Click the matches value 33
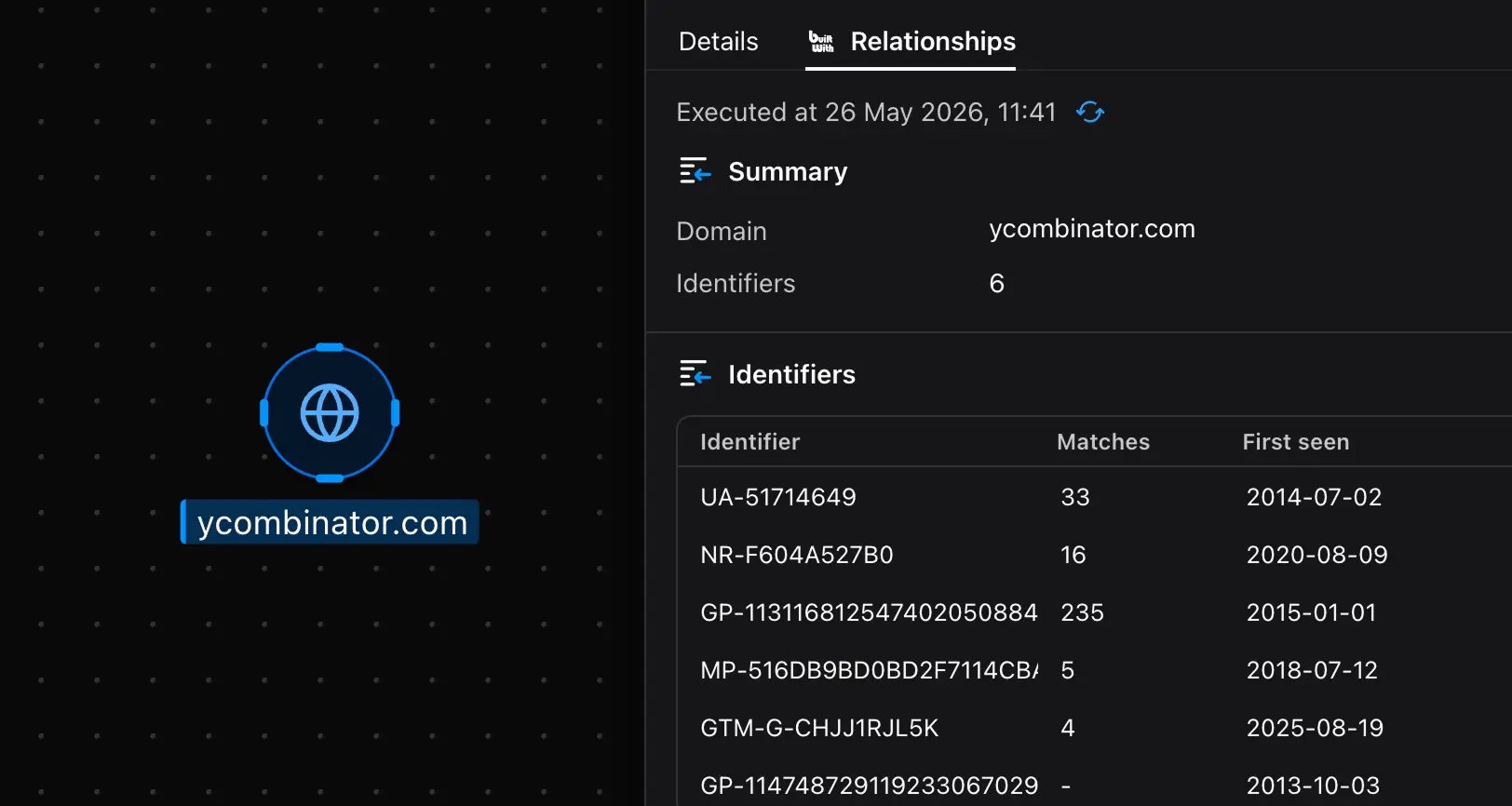 click(1074, 497)
